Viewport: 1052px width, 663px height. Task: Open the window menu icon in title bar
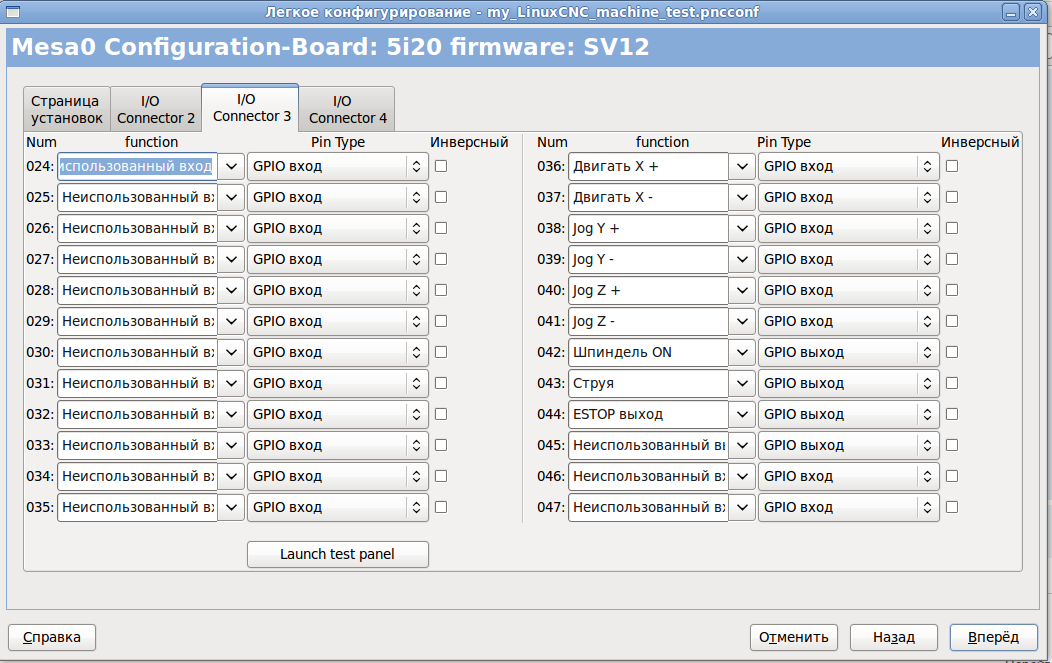12,11
